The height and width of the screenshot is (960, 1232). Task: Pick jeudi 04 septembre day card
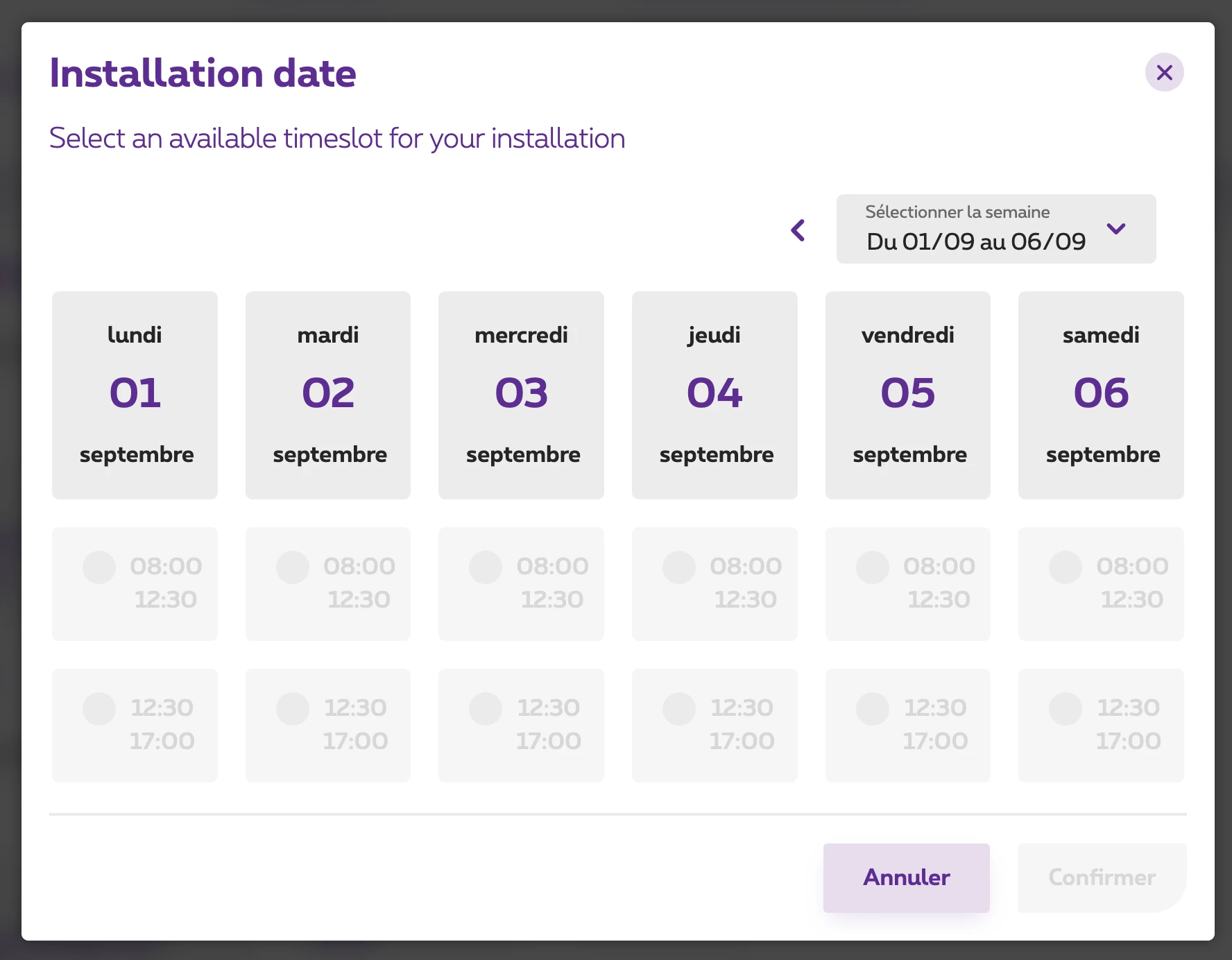point(715,395)
